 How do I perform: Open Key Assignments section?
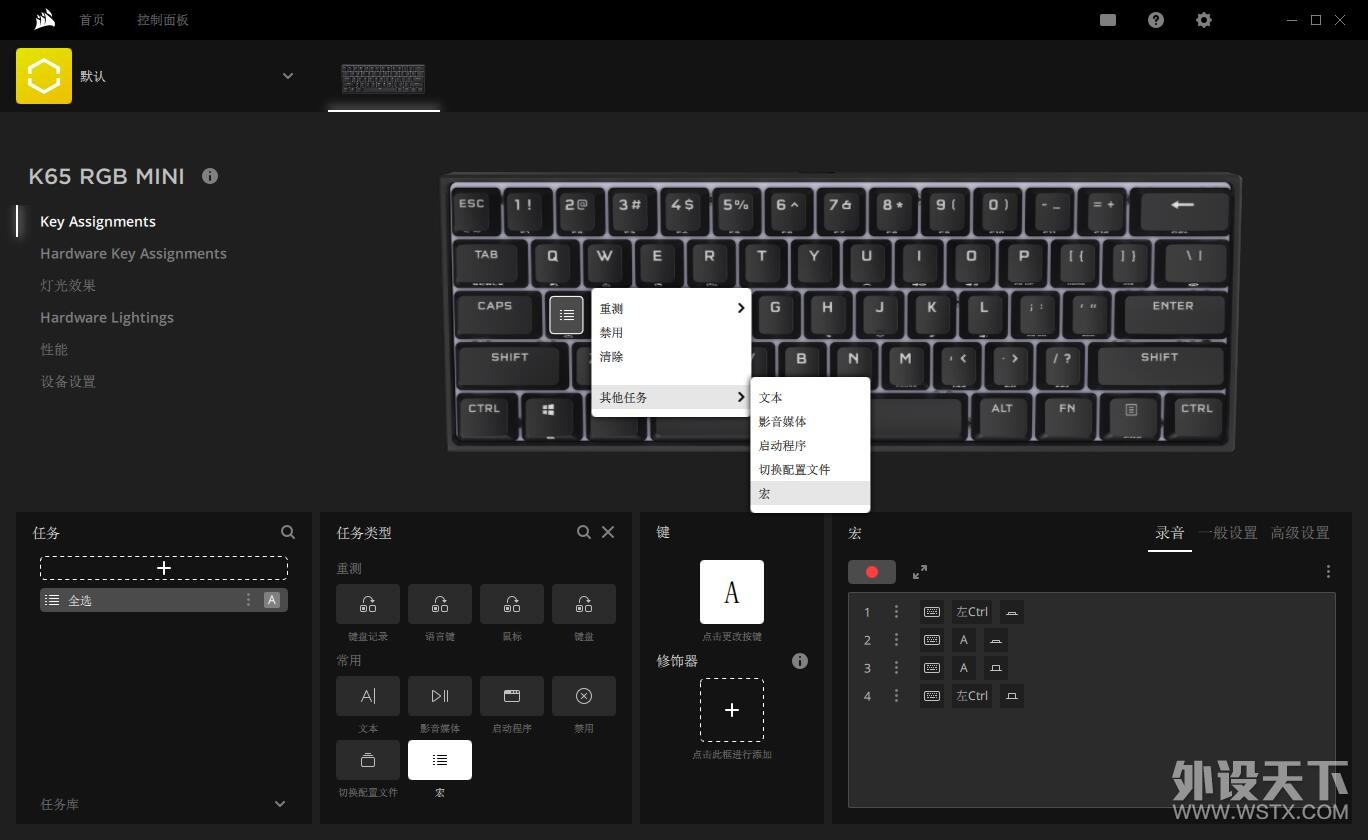click(x=98, y=222)
